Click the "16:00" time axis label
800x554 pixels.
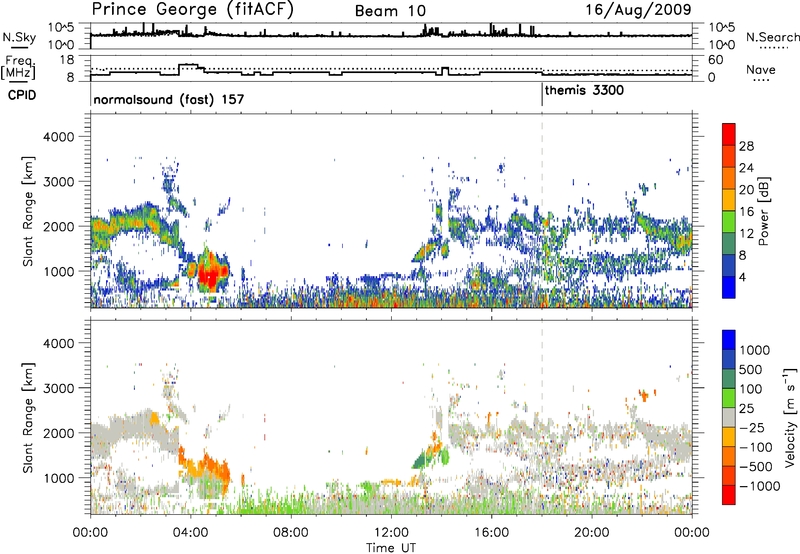(491, 533)
